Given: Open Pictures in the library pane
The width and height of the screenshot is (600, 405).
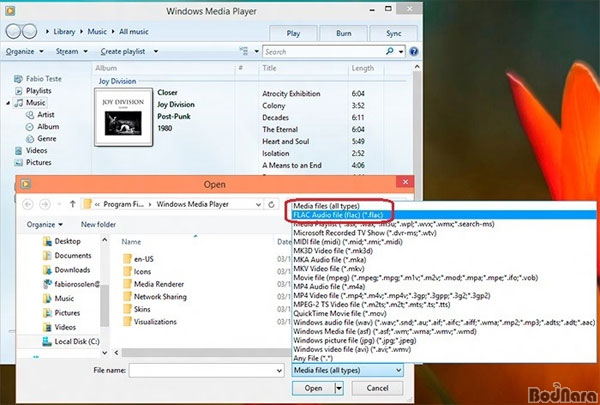Looking at the screenshot, I should click(x=38, y=162).
